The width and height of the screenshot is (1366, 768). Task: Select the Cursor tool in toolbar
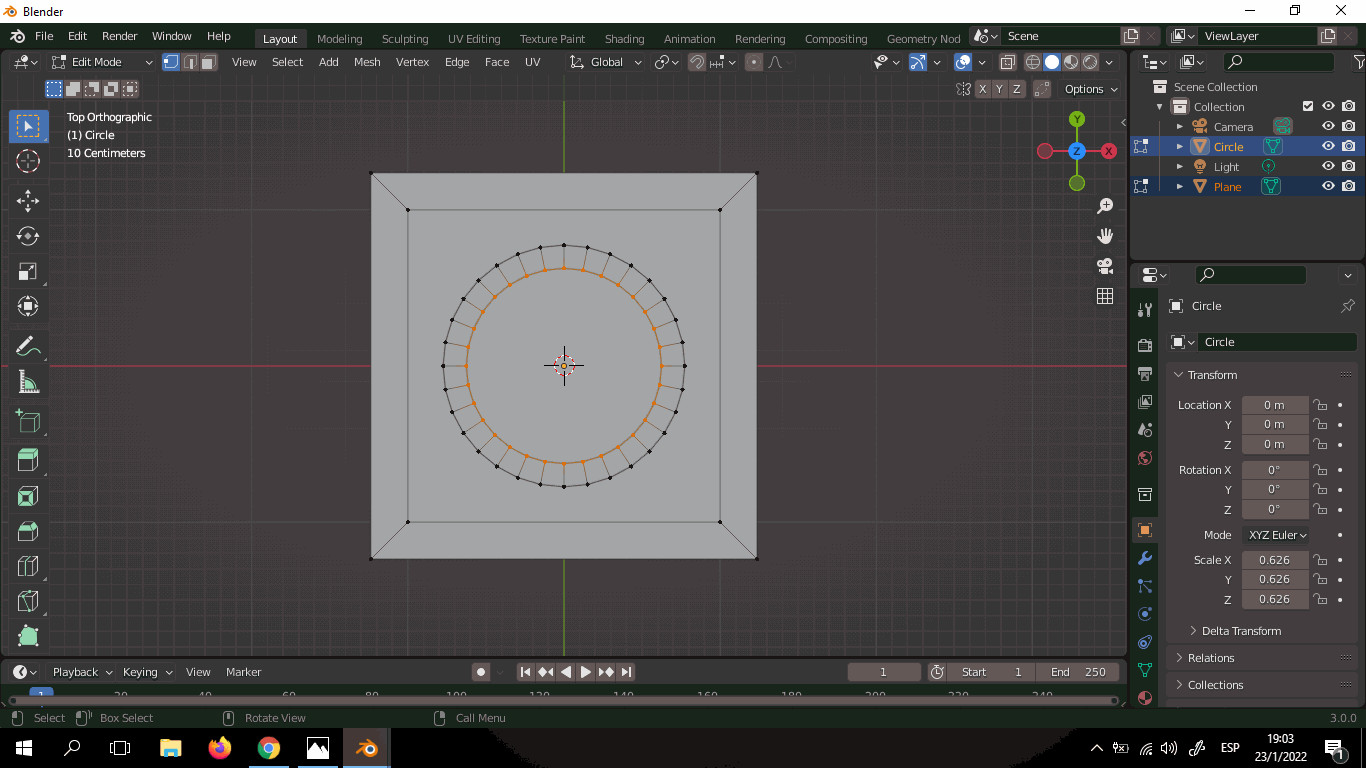tap(28, 161)
